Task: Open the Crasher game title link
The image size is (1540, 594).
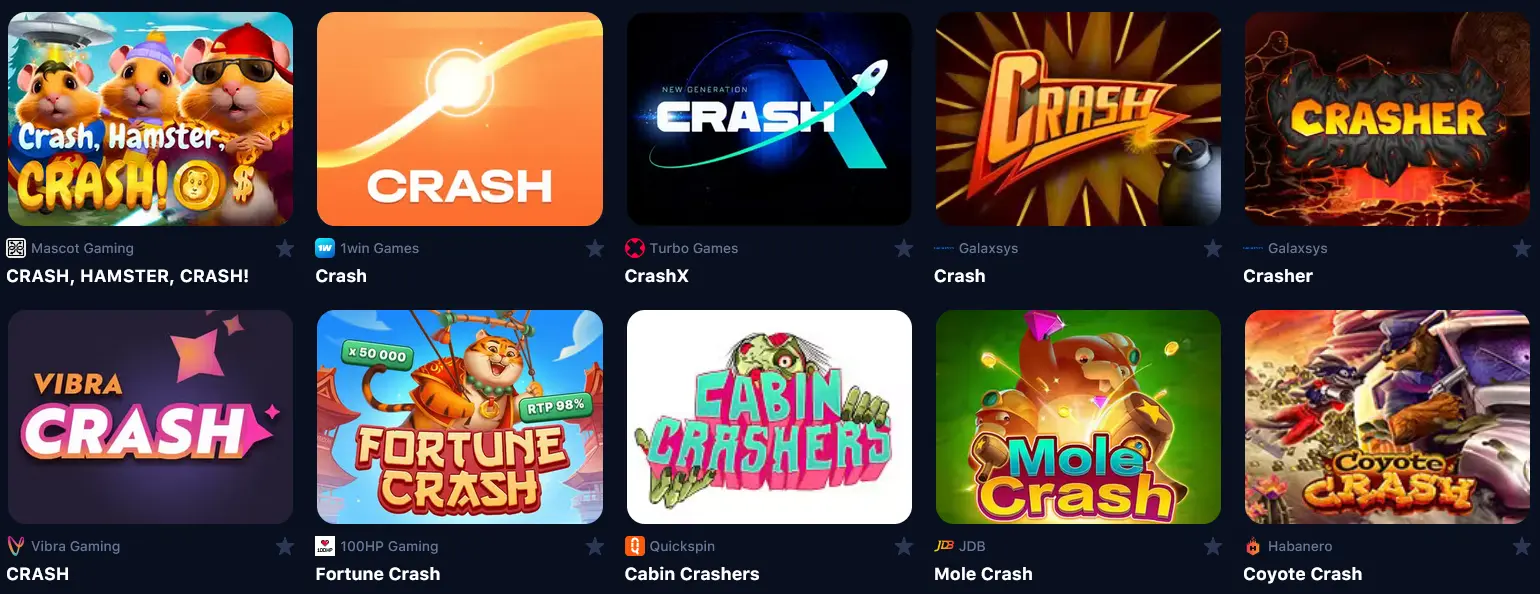Action: 1278,276
